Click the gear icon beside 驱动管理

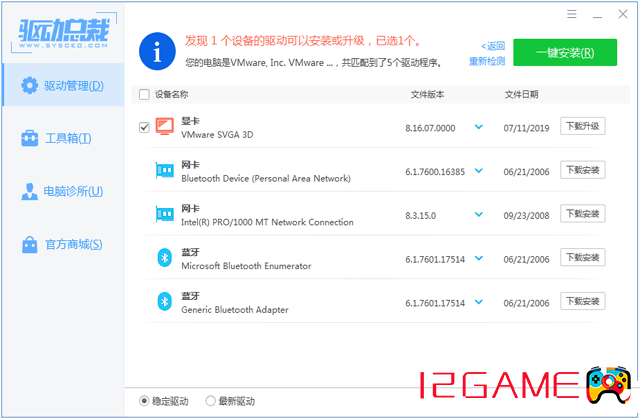coord(29,86)
